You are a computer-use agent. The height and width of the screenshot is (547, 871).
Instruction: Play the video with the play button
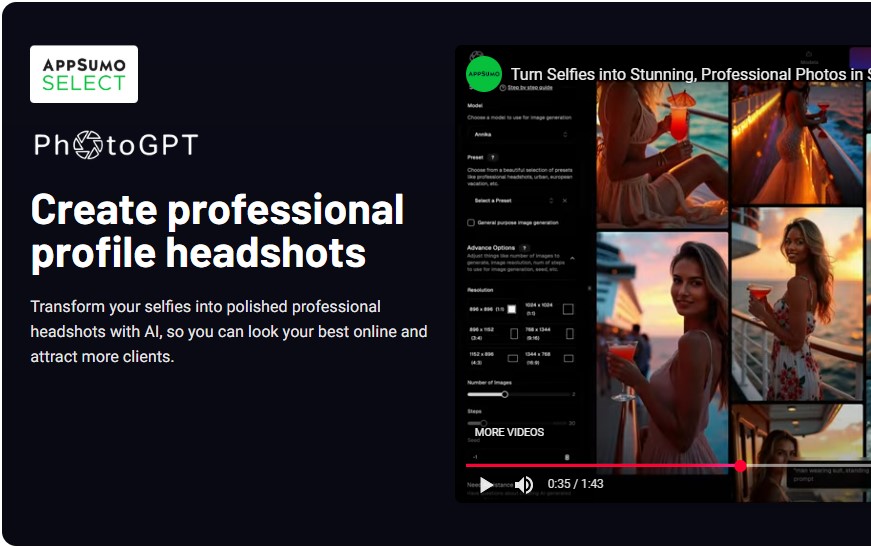point(486,485)
